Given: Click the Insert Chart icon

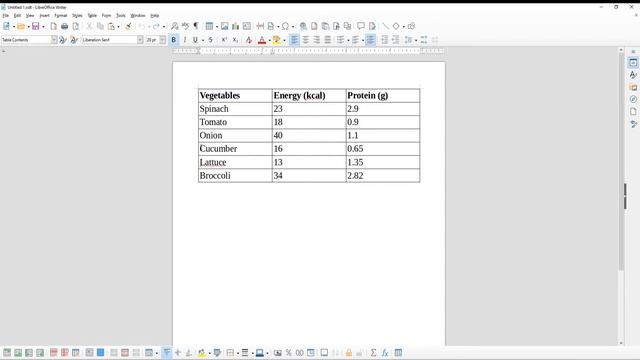Looking at the screenshot, I should pos(236,27).
